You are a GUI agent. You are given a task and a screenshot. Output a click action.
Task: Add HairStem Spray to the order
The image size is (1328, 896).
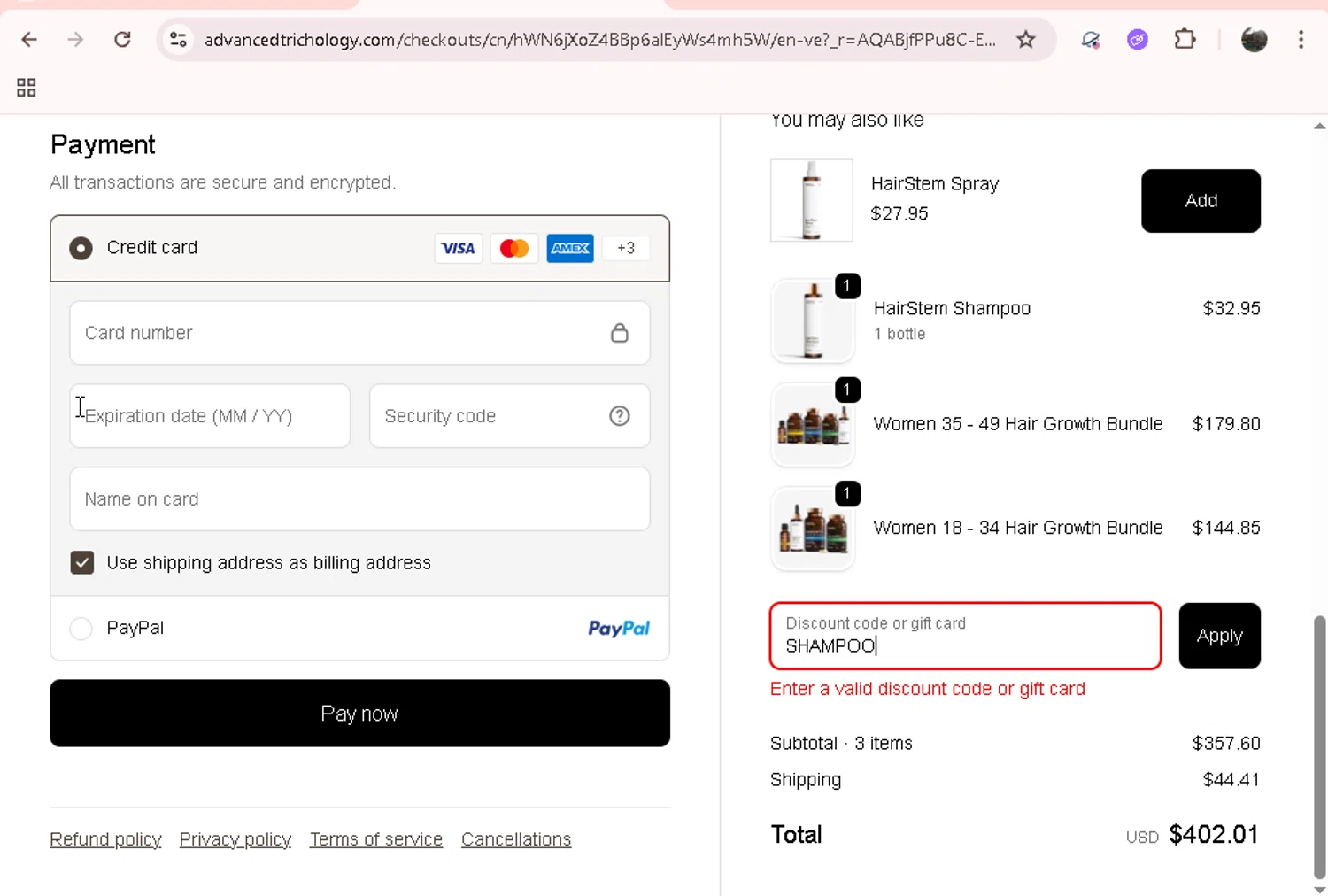1201,201
